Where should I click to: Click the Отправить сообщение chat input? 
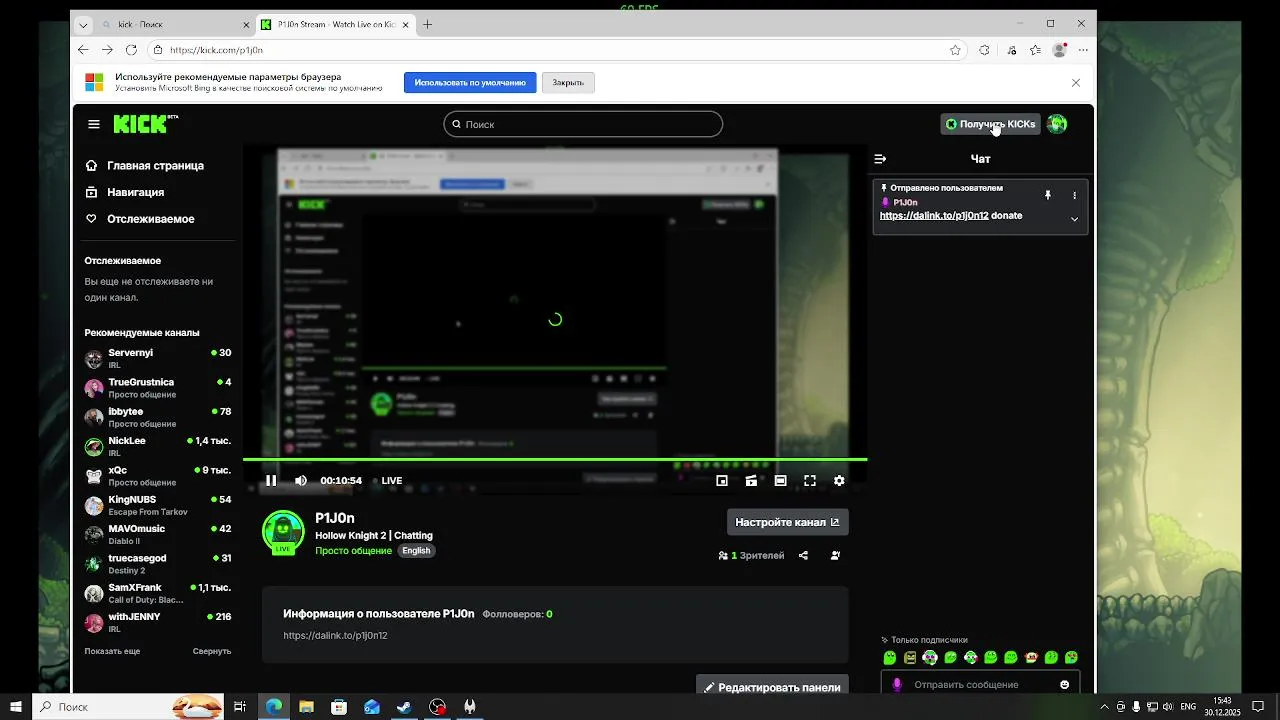click(980, 685)
